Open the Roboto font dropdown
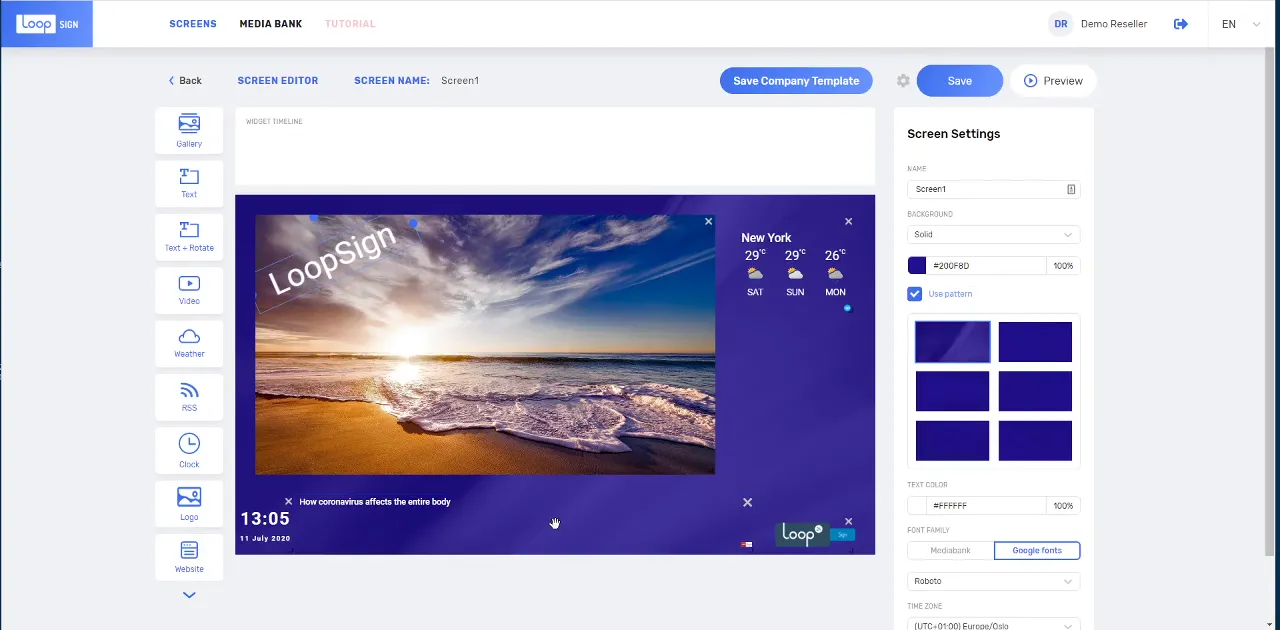 click(x=994, y=581)
